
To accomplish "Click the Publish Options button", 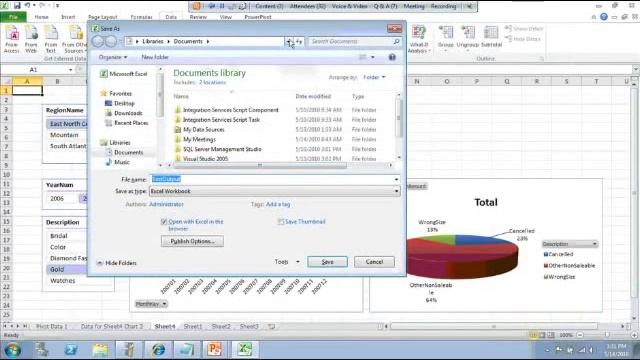I will pyautogui.click(x=192, y=241).
